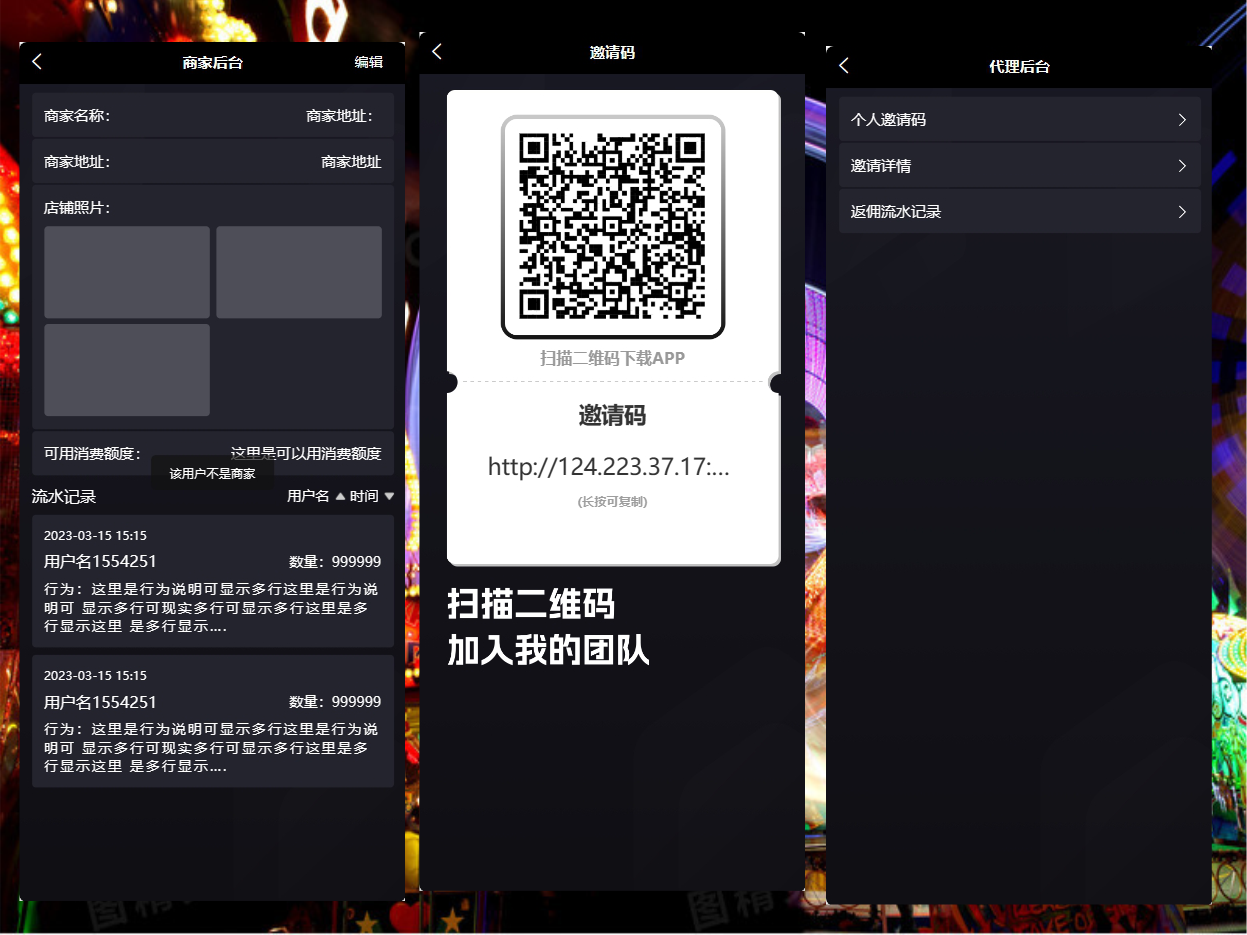Click the 编辑 button in merchant header
Screen dimensions: 1247x935
coord(368,62)
